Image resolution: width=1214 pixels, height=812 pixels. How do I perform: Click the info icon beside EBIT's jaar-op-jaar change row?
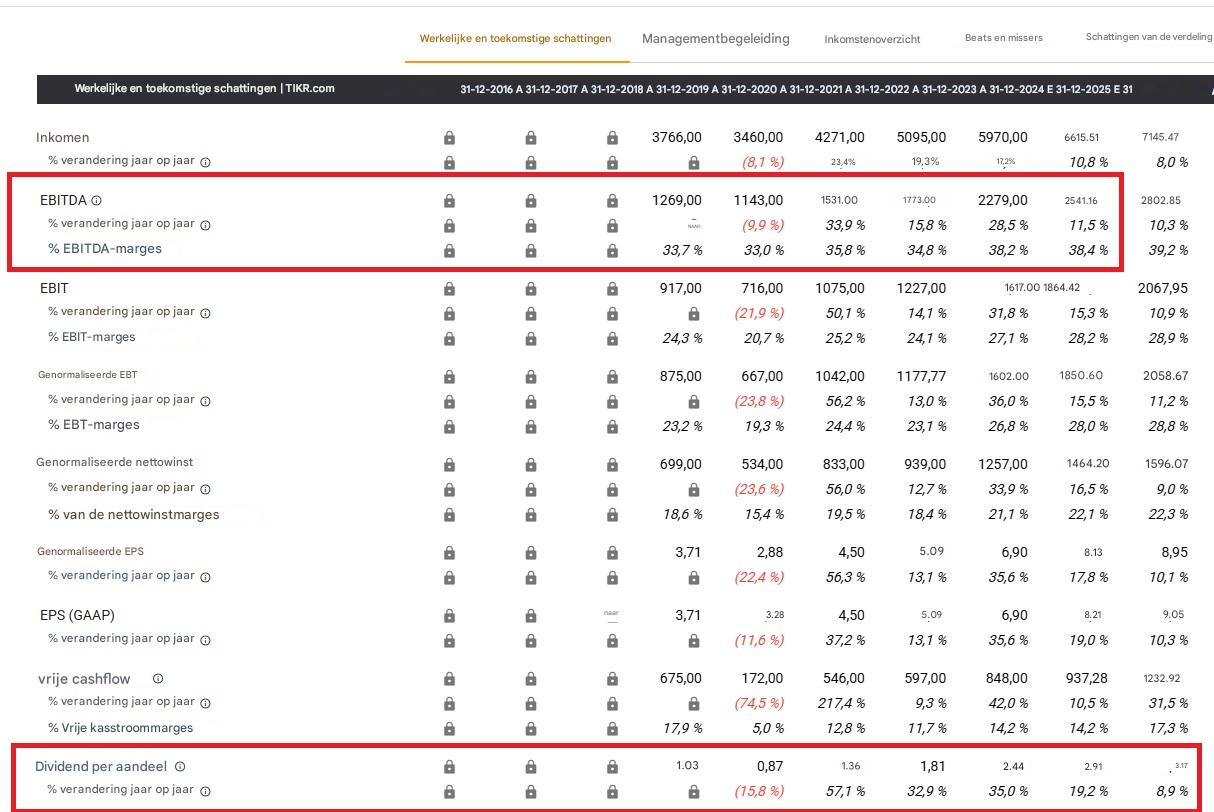tap(205, 314)
